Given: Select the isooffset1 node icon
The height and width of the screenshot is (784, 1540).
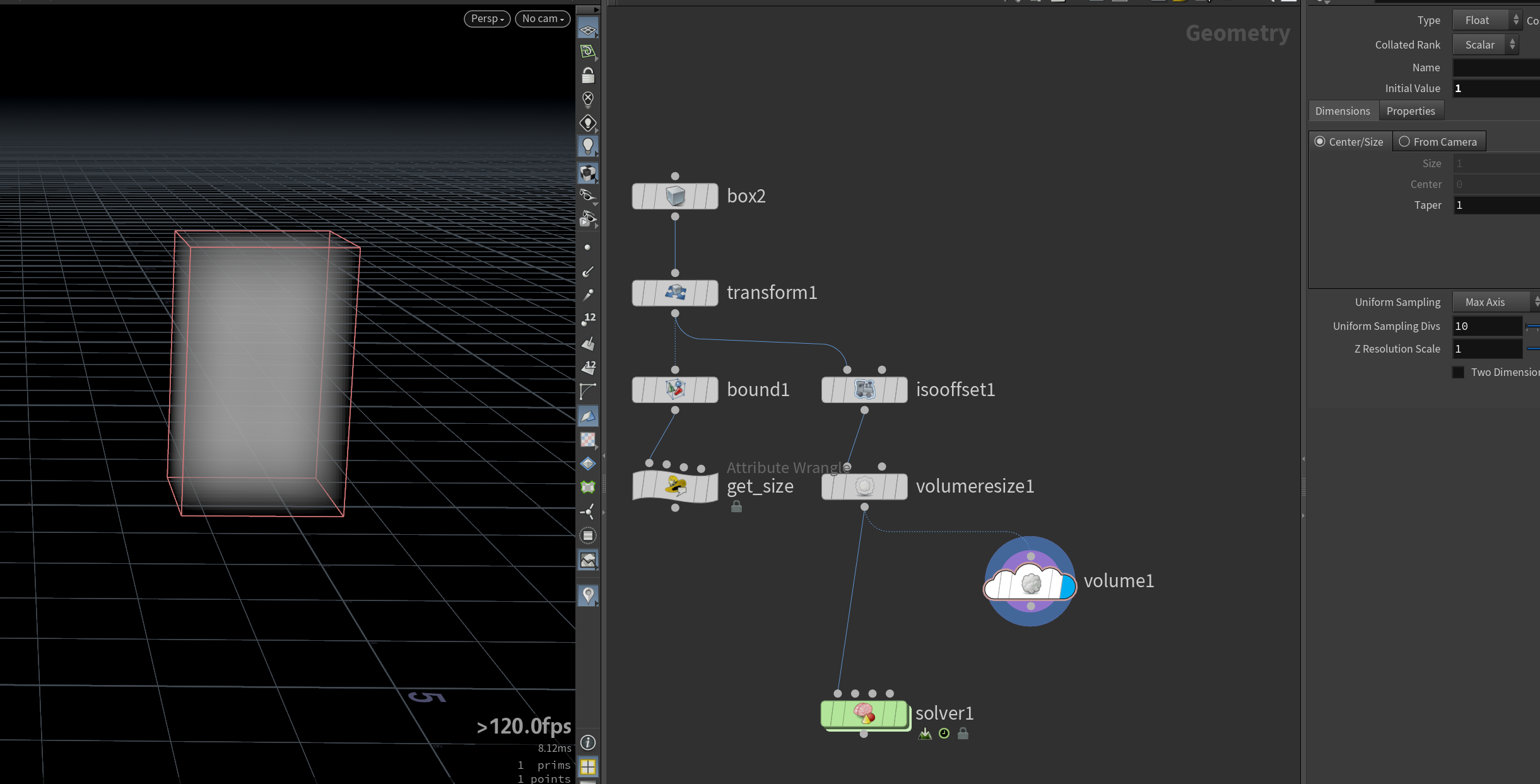Looking at the screenshot, I should pyautogui.click(x=864, y=390).
